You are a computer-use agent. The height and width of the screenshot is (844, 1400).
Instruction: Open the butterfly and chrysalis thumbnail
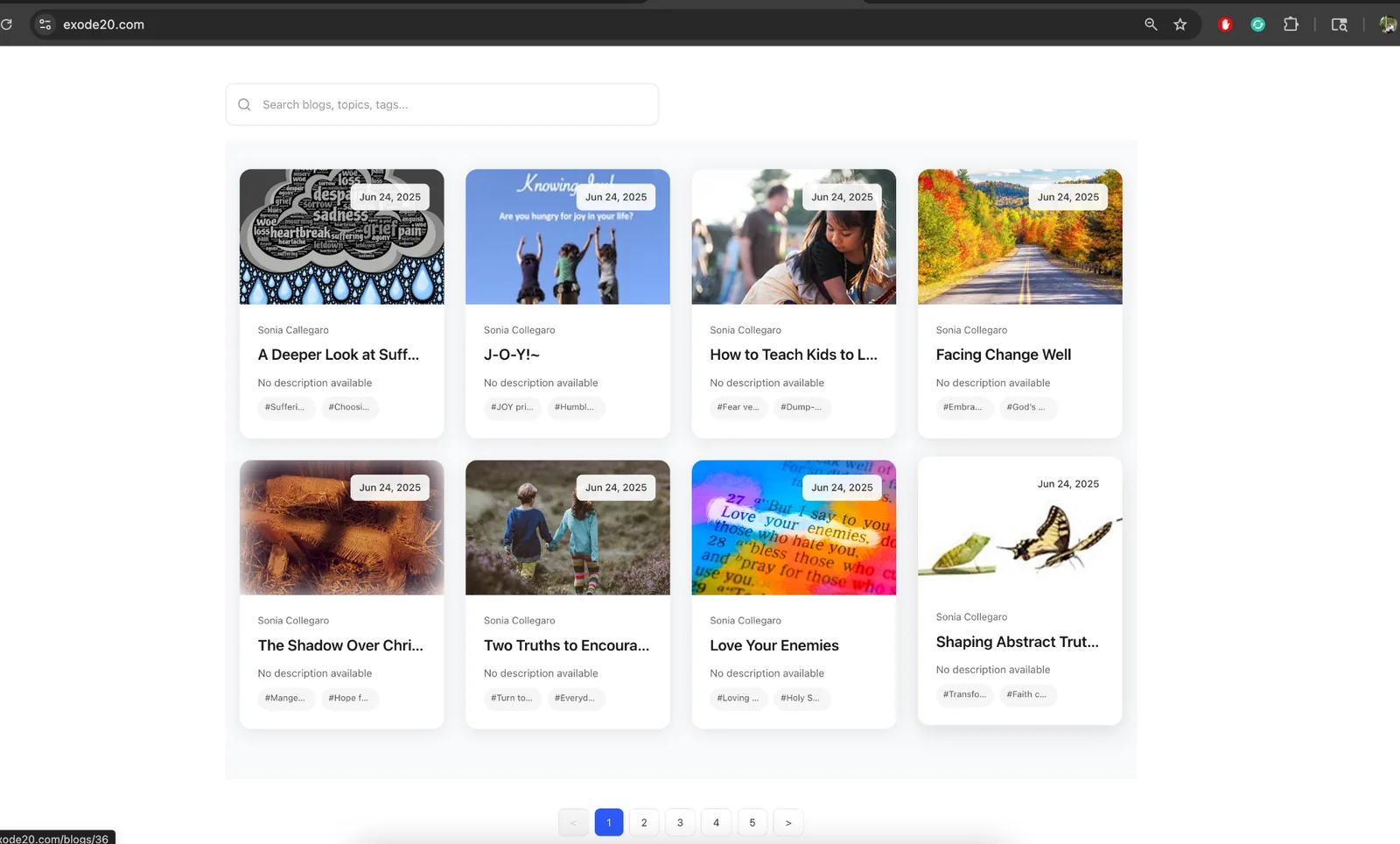pyautogui.click(x=1019, y=524)
